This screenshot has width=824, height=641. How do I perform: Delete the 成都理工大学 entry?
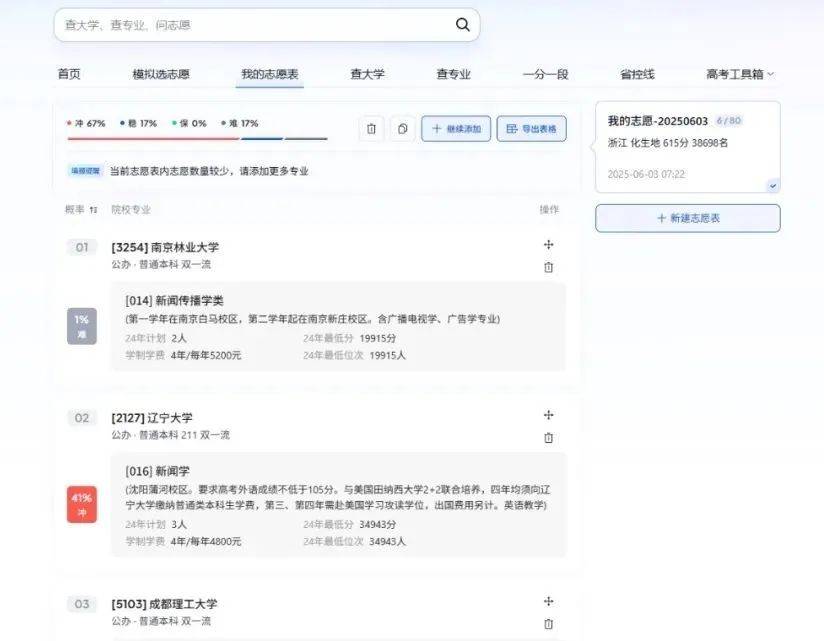(x=548, y=624)
